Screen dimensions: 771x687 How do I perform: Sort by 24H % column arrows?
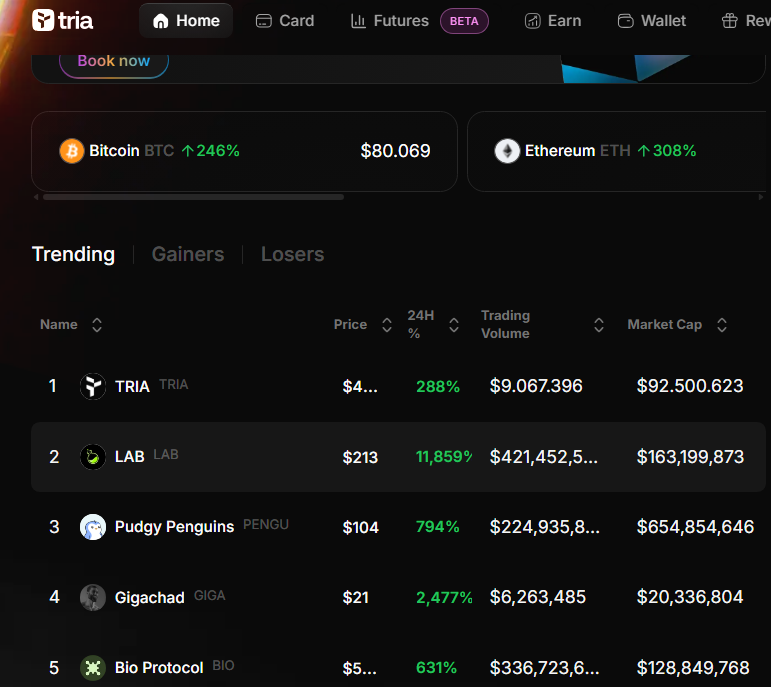[454, 325]
